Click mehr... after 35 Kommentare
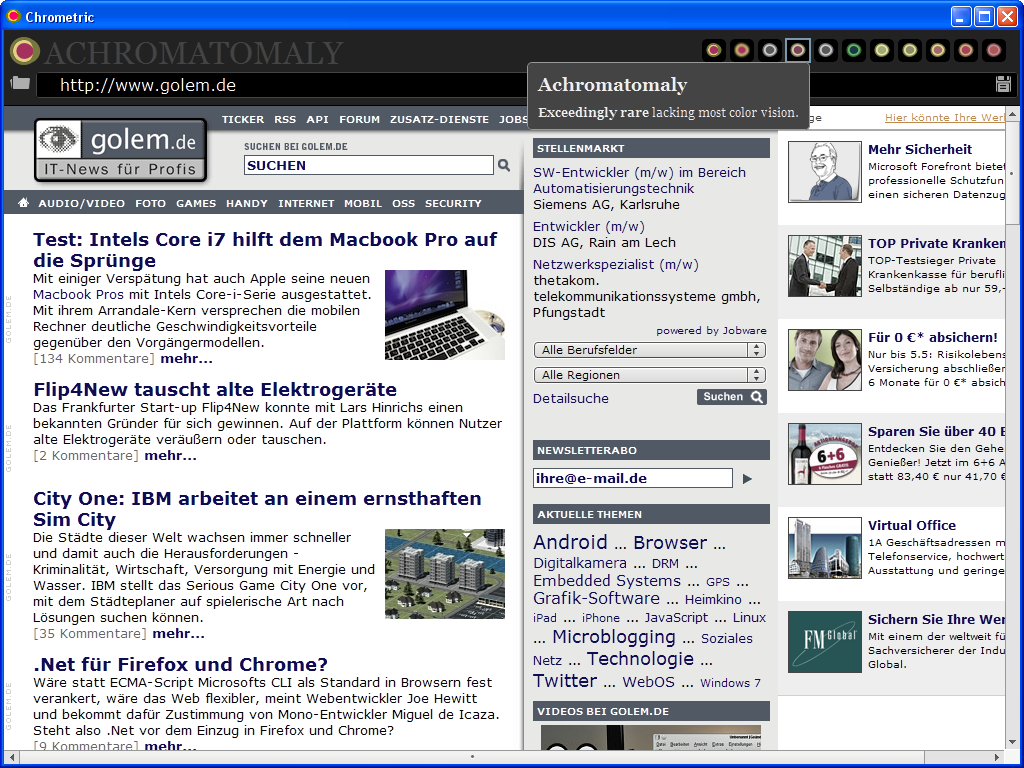The height and width of the screenshot is (768, 1024). coord(178,633)
